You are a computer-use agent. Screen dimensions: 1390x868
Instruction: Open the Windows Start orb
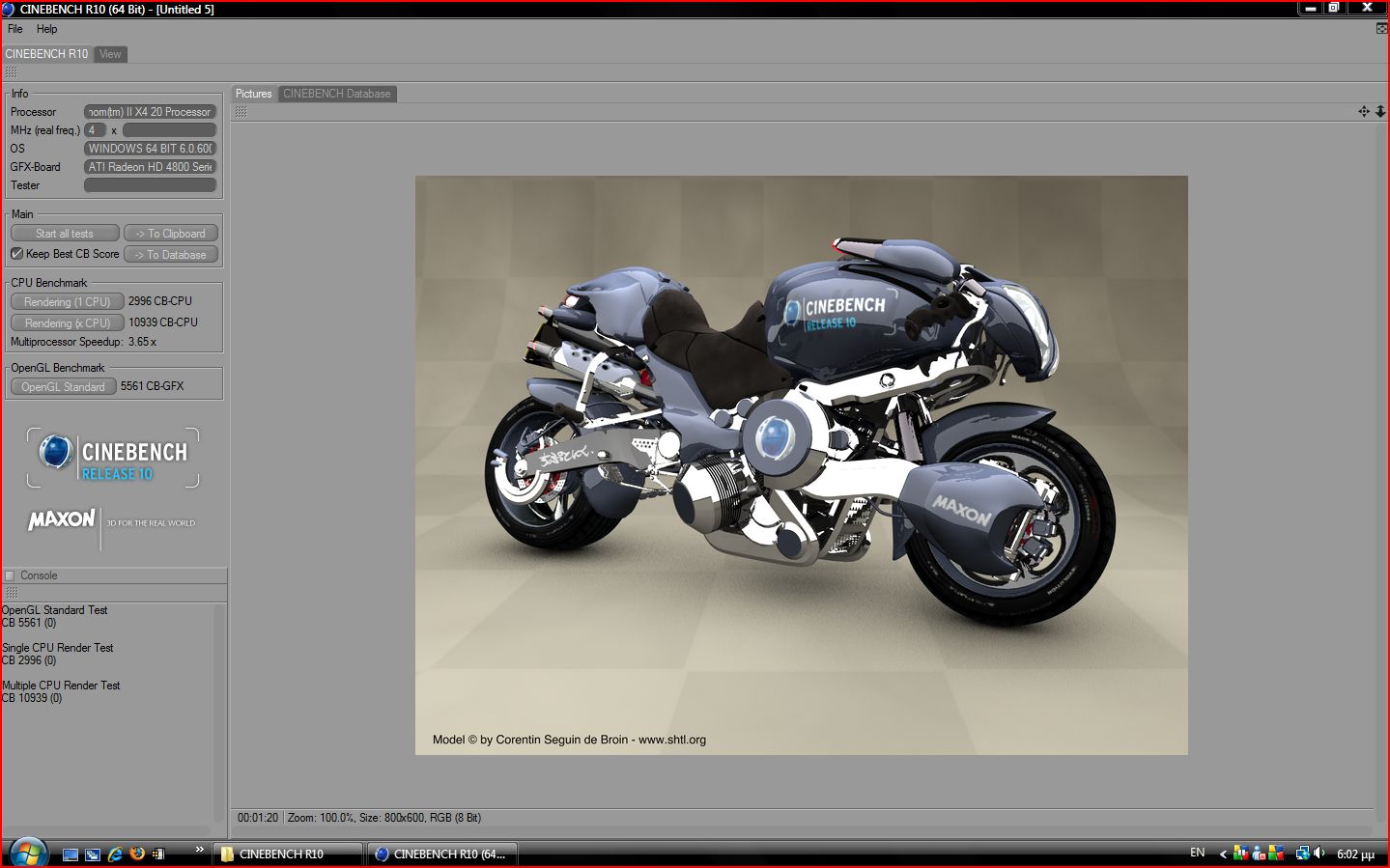pyautogui.click(x=28, y=854)
